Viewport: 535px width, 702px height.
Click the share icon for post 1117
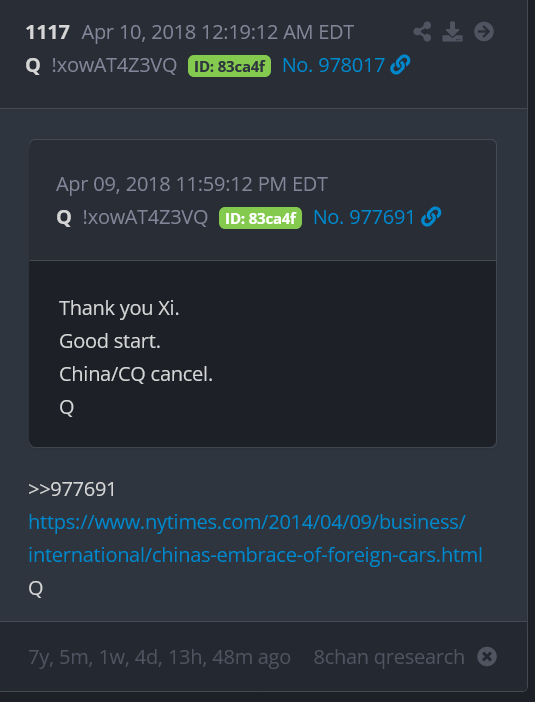[422, 32]
